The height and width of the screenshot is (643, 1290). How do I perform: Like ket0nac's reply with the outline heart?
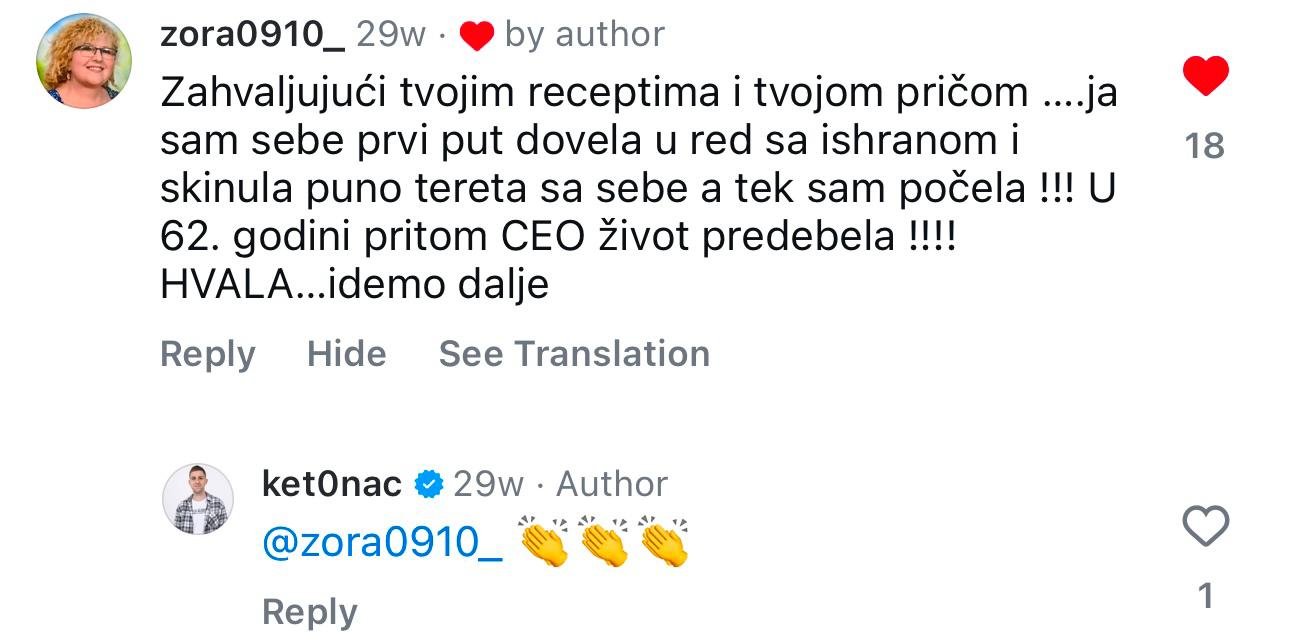coord(1205,527)
